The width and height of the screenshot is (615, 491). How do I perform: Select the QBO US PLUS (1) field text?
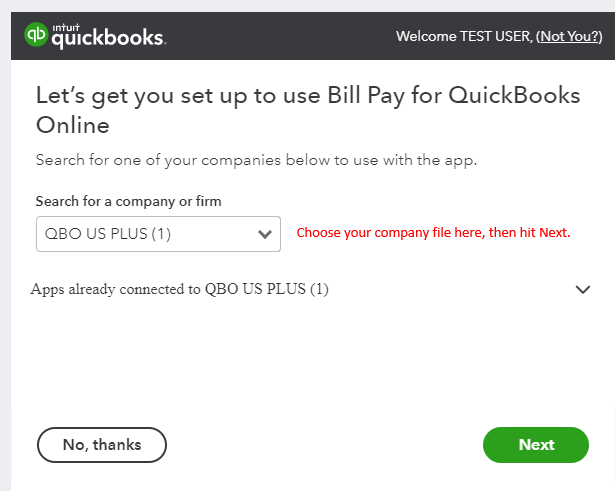[108, 234]
